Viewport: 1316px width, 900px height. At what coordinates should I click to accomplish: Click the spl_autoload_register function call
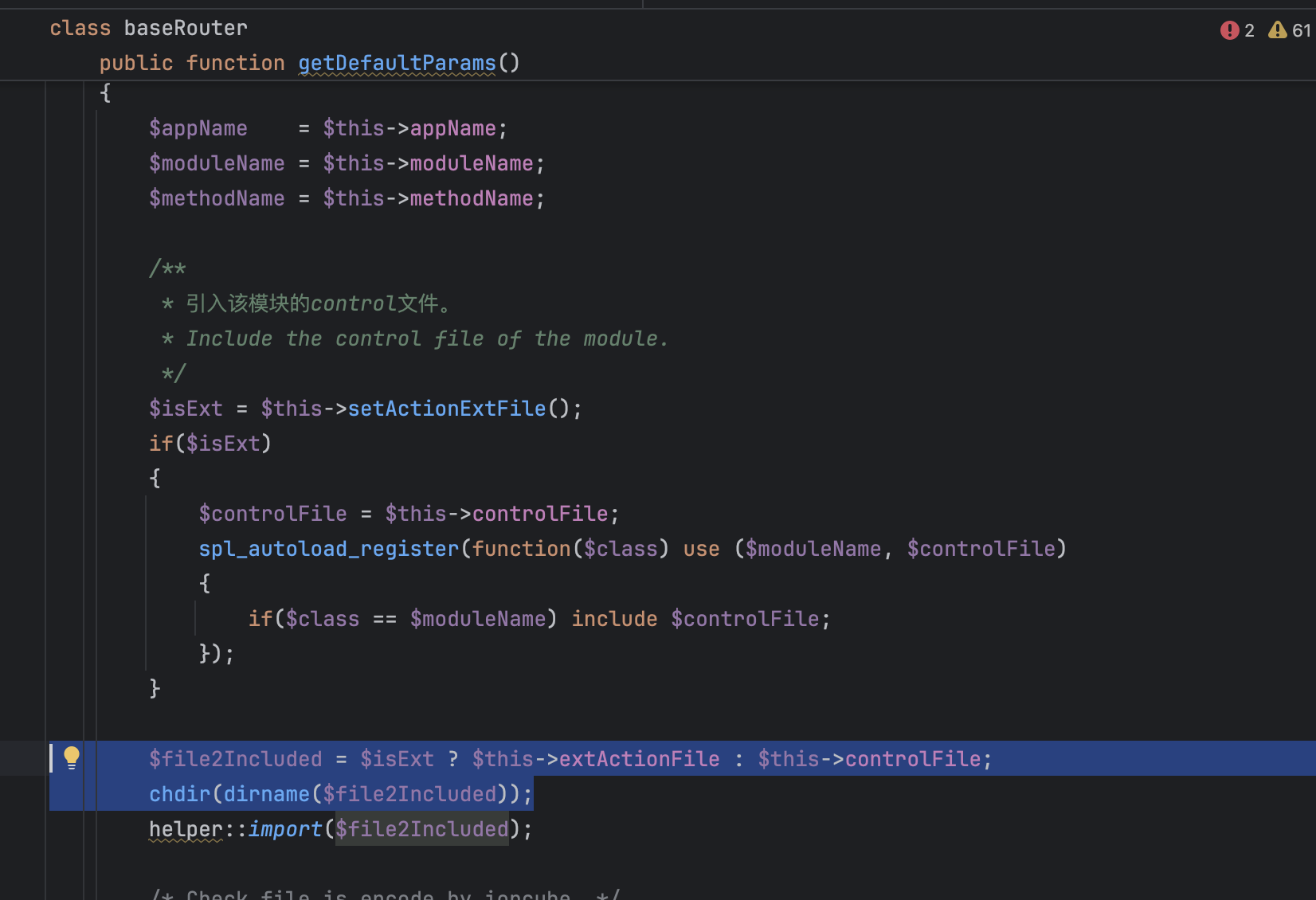(x=328, y=549)
